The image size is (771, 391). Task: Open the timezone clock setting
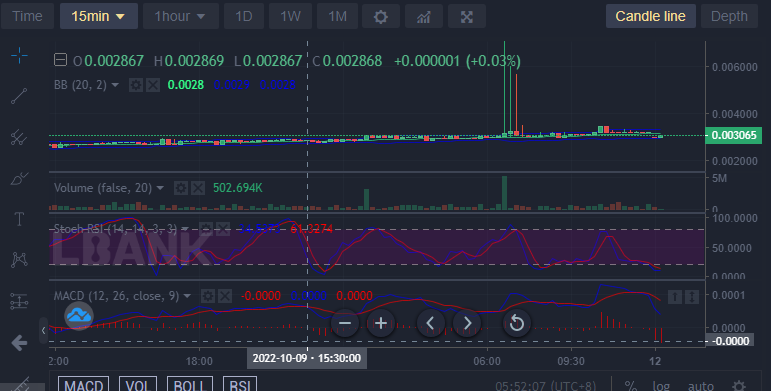pyautogui.click(x=545, y=386)
